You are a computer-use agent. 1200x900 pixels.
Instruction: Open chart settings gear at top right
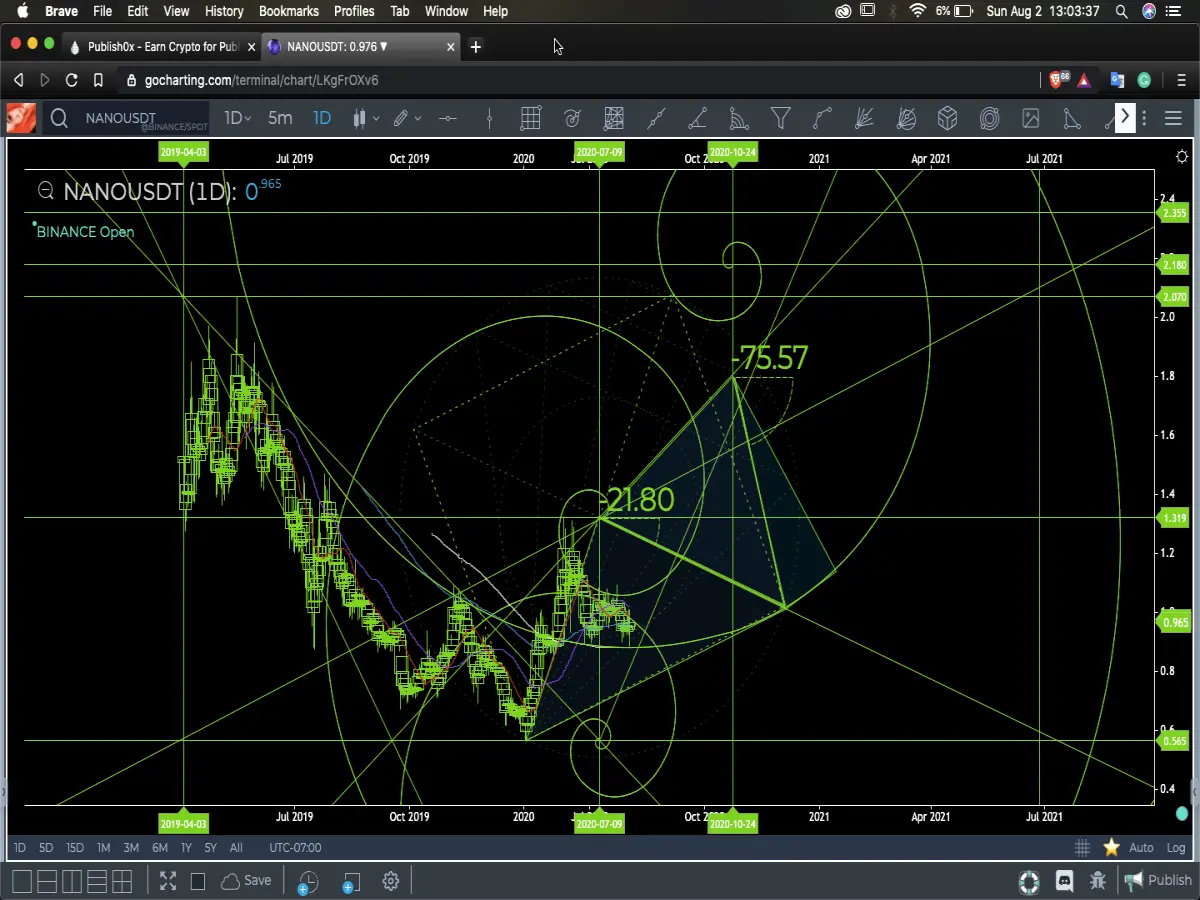click(x=1182, y=156)
